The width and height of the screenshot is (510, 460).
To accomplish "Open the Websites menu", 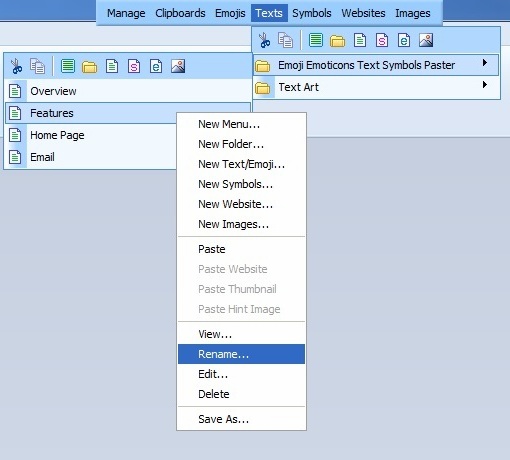I will point(363,13).
